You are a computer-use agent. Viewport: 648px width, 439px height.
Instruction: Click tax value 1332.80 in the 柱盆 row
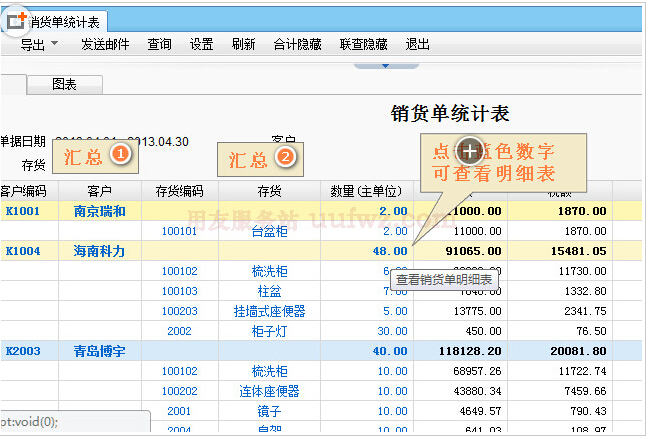(x=586, y=291)
